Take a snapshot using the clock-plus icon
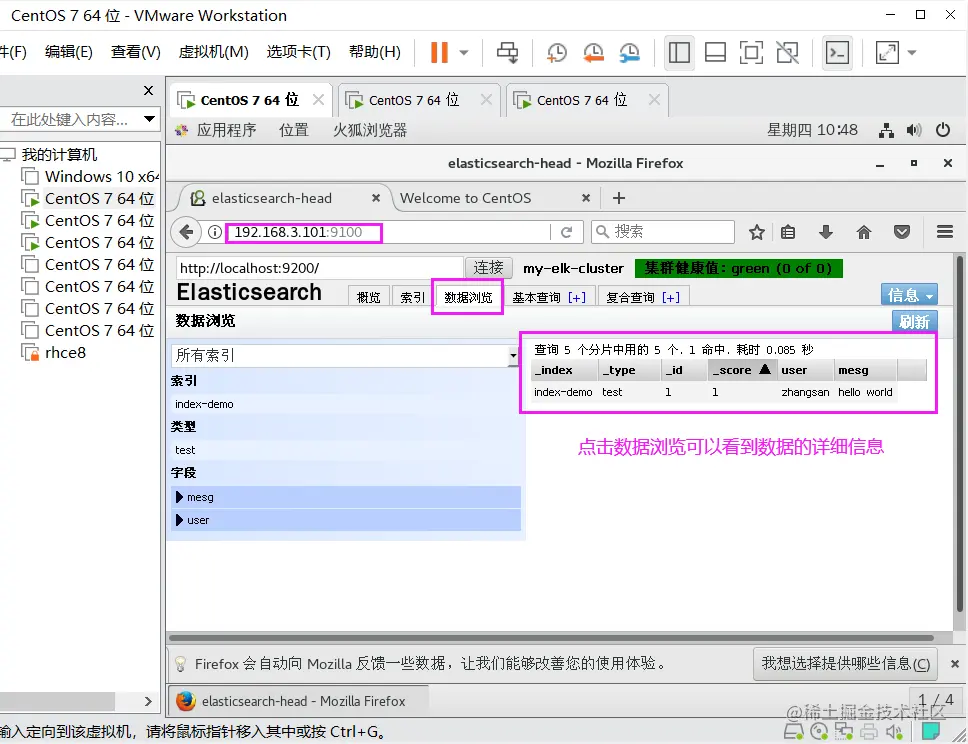The height and width of the screenshot is (744, 968). click(x=556, y=52)
